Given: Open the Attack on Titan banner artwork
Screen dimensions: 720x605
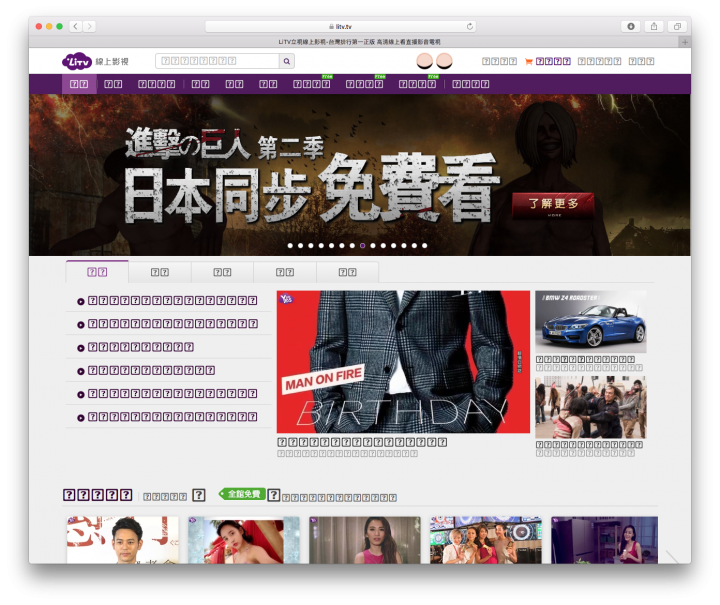Looking at the screenshot, I should click(360, 174).
